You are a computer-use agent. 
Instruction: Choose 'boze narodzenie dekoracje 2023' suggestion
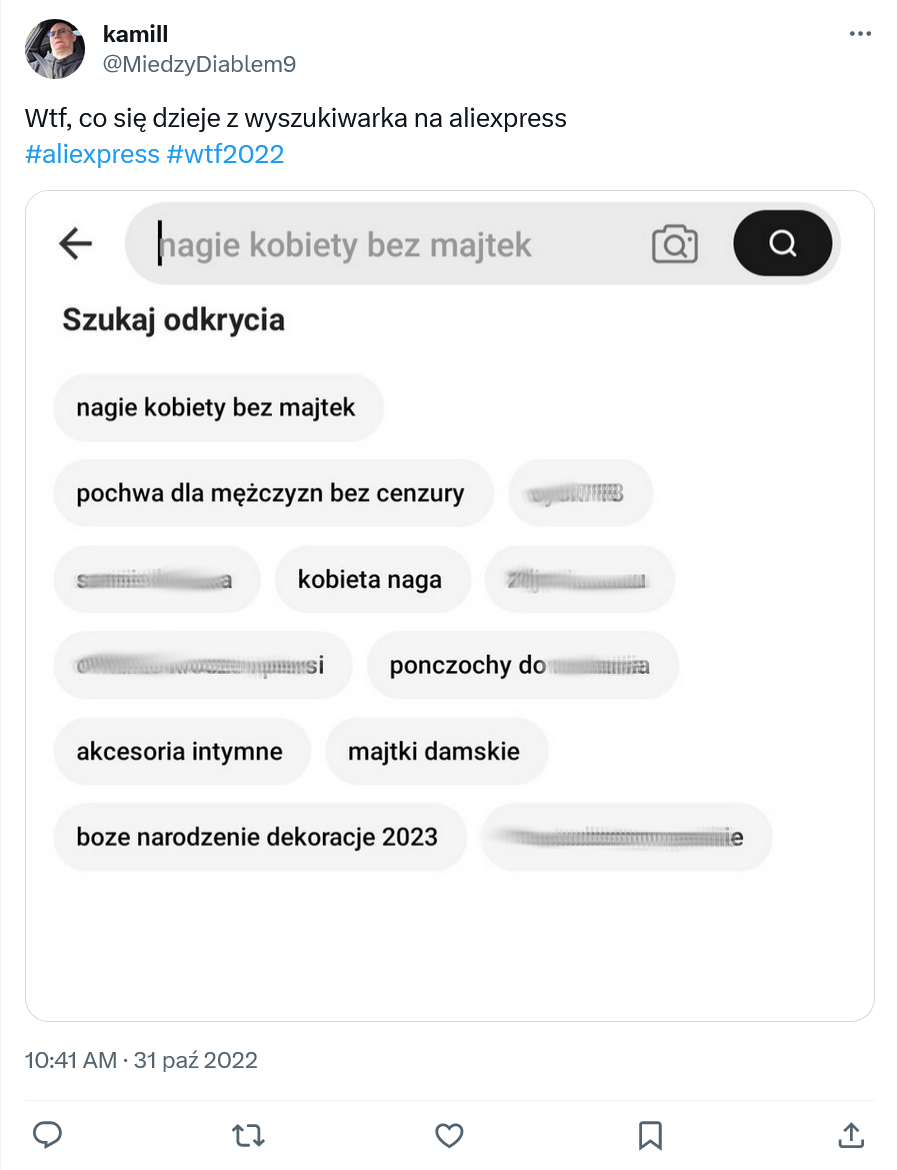[x=260, y=836]
